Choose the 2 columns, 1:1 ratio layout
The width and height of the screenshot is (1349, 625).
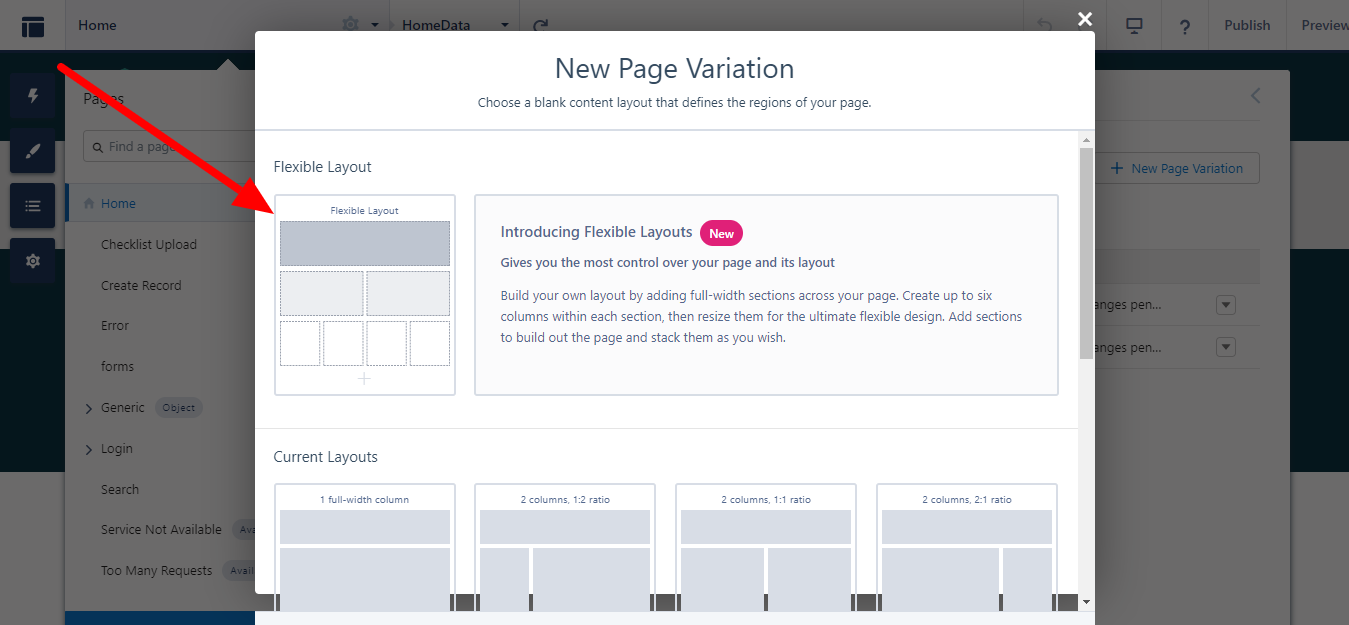(766, 548)
